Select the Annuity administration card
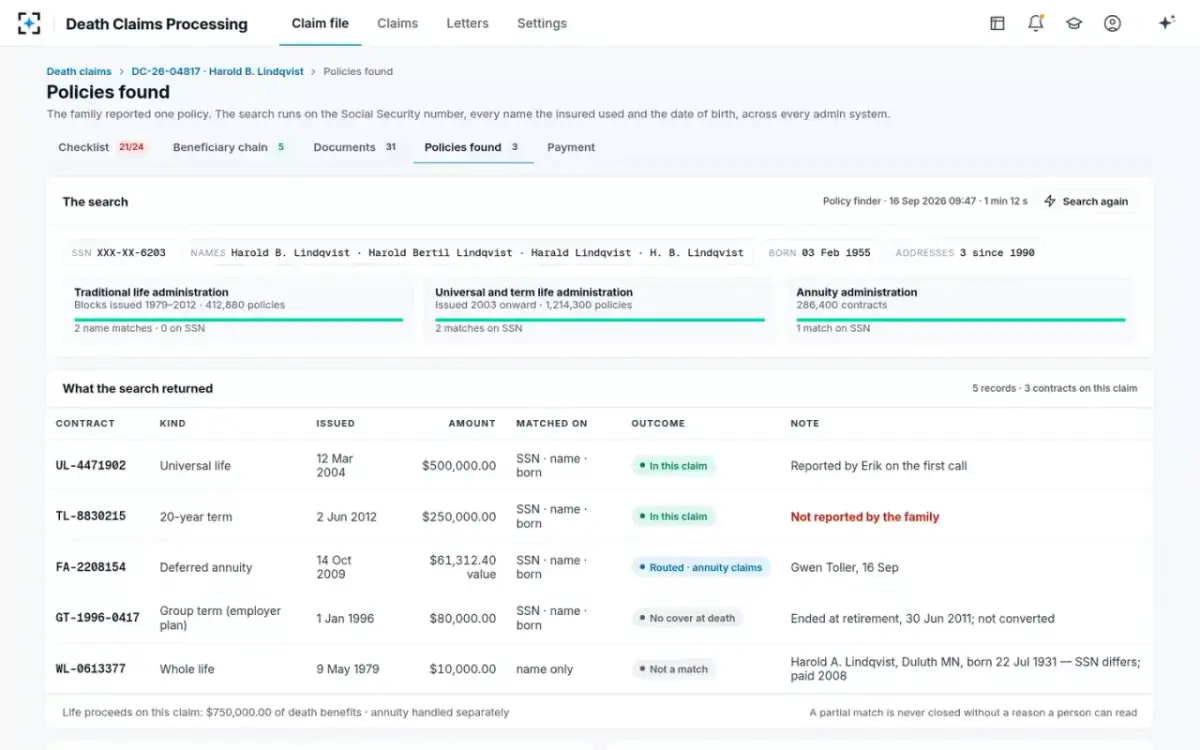 click(x=961, y=310)
